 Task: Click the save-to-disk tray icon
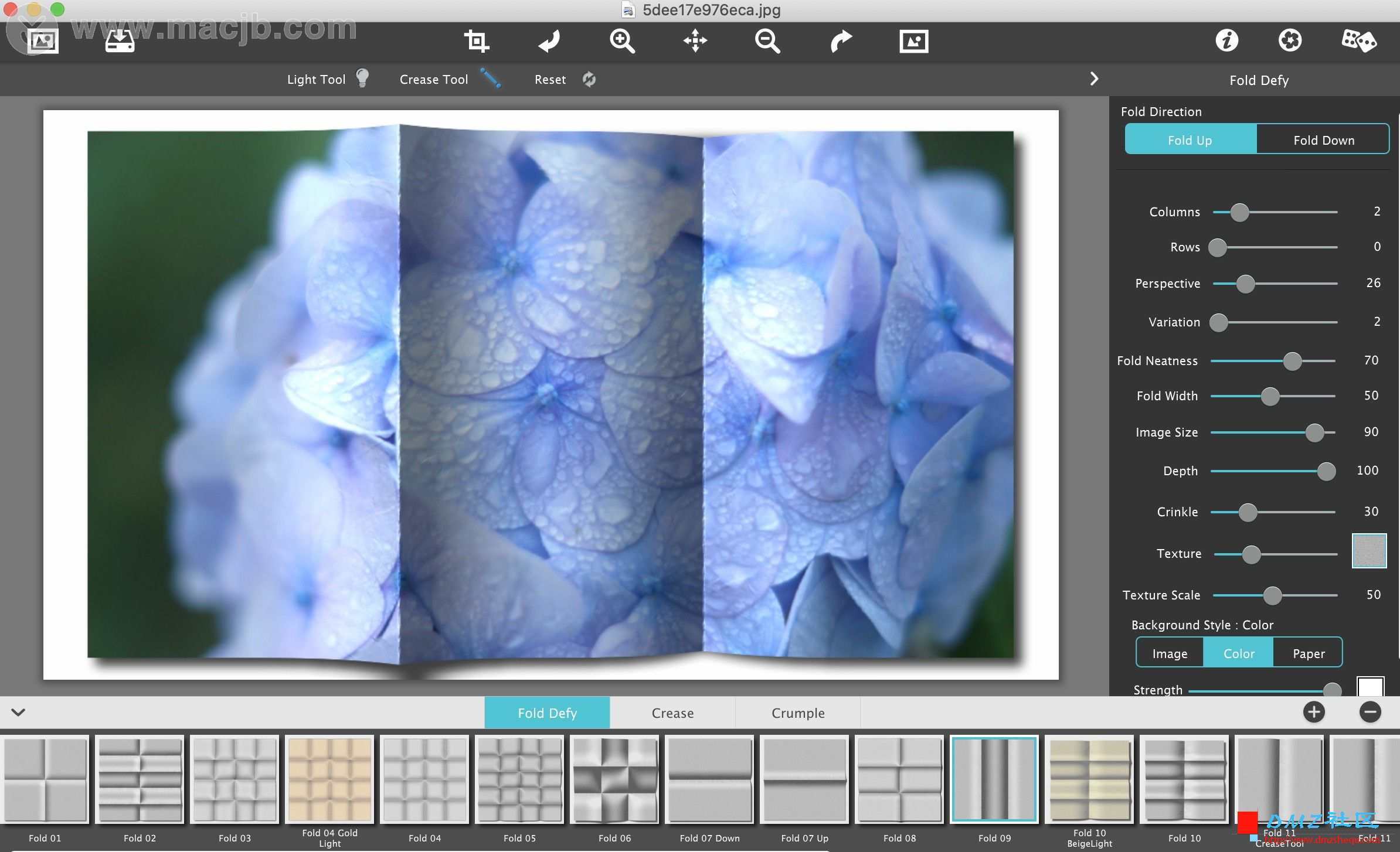point(120,41)
